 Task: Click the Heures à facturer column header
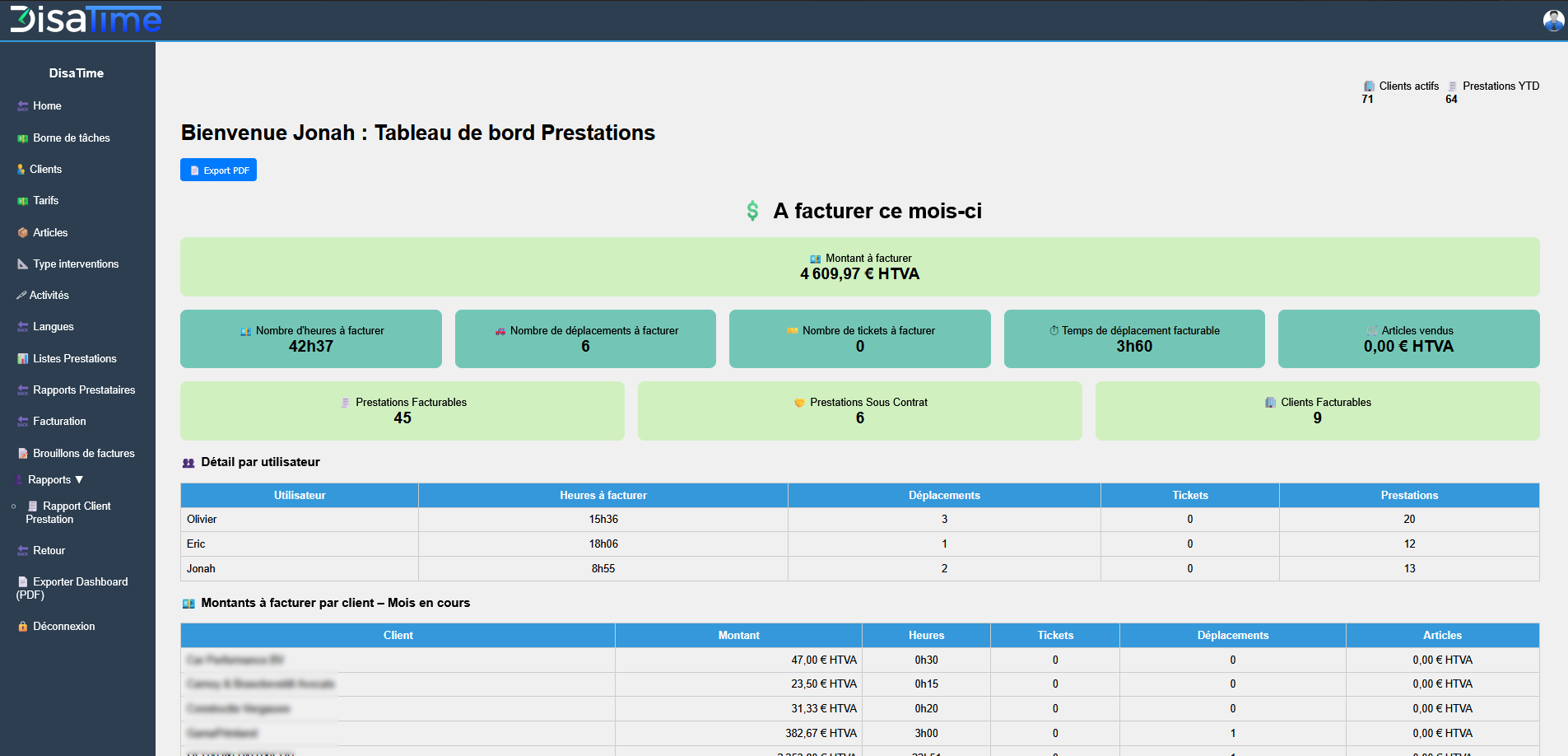tap(603, 496)
